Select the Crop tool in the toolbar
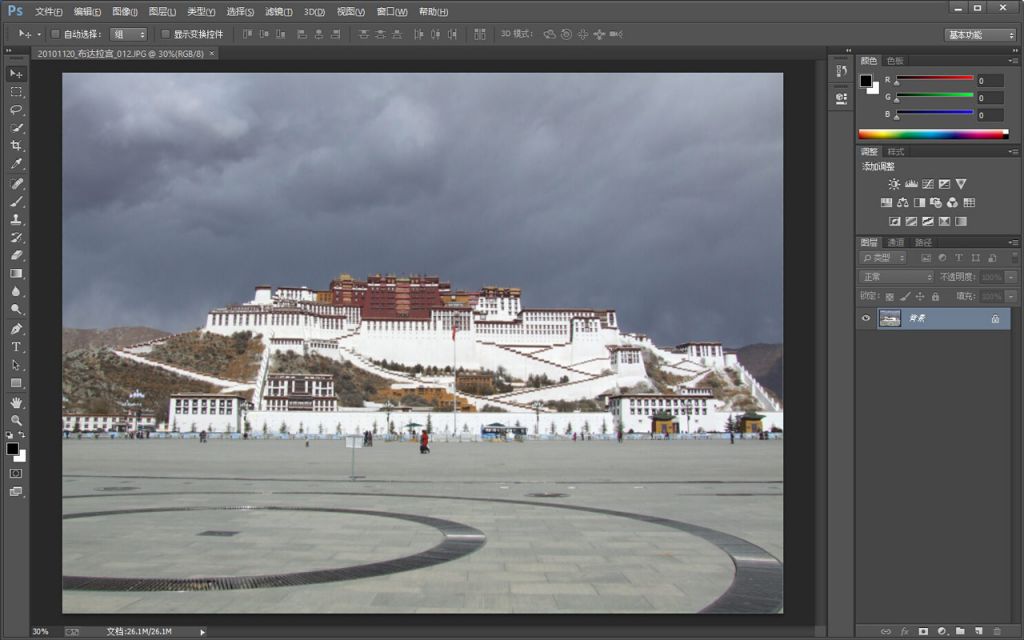This screenshot has height=640, width=1024. point(16,146)
